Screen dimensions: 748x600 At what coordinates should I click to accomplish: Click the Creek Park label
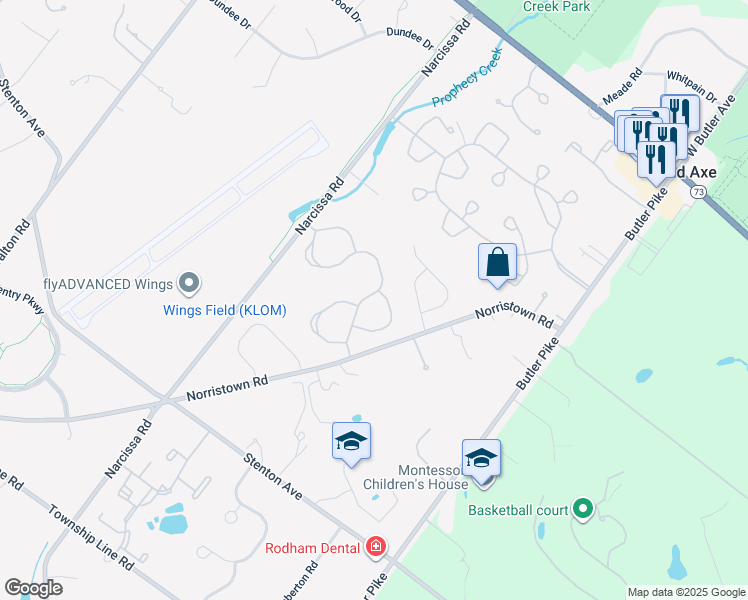click(x=557, y=7)
